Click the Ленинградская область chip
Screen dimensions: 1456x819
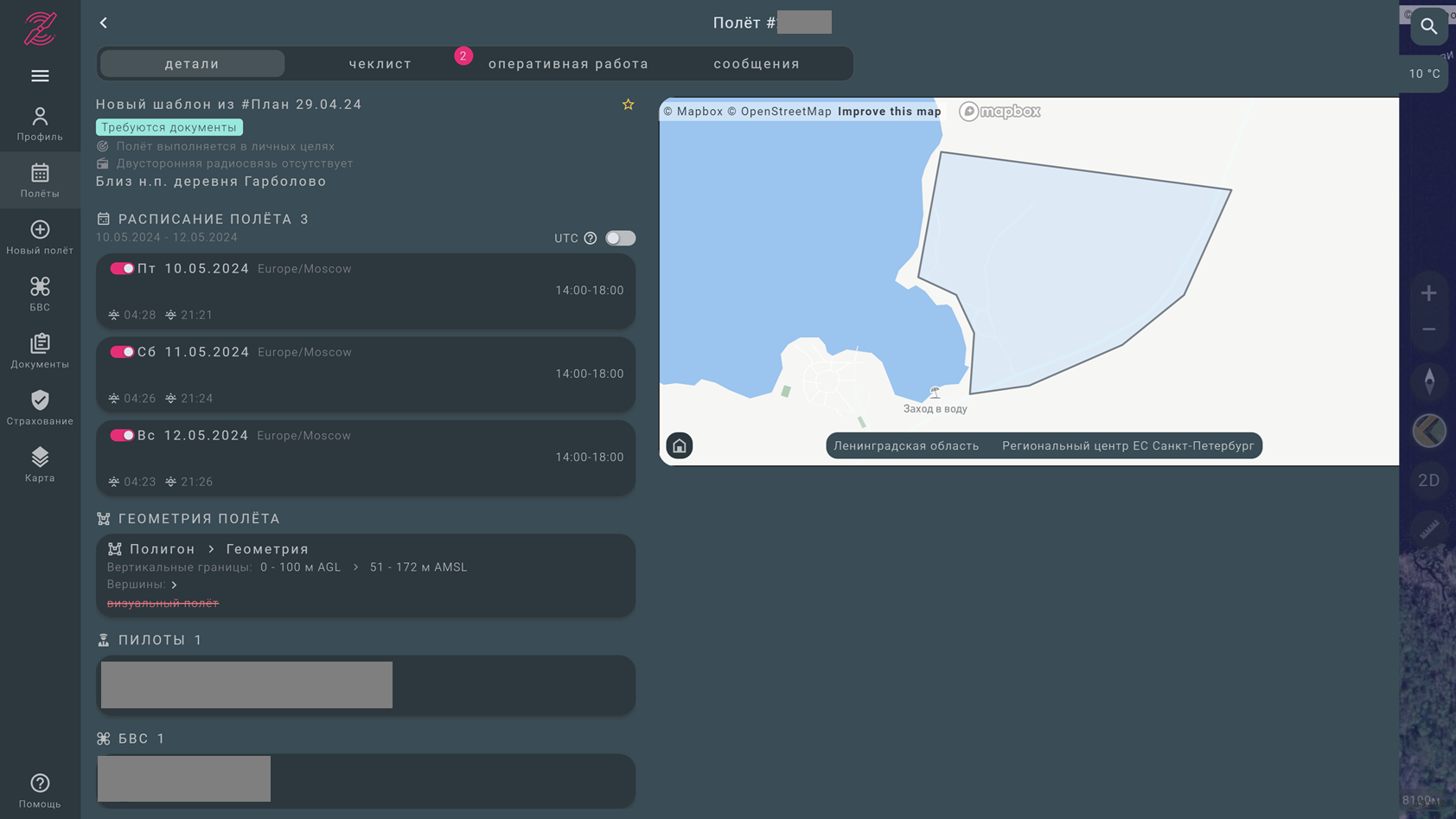(x=906, y=446)
